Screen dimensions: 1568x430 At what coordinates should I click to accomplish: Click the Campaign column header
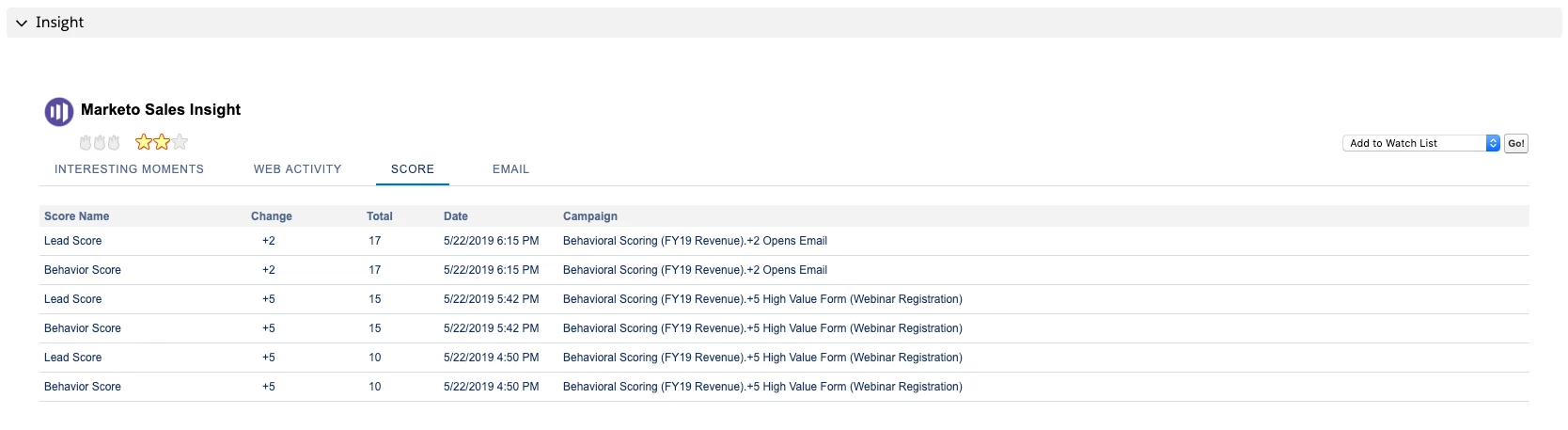(589, 216)
